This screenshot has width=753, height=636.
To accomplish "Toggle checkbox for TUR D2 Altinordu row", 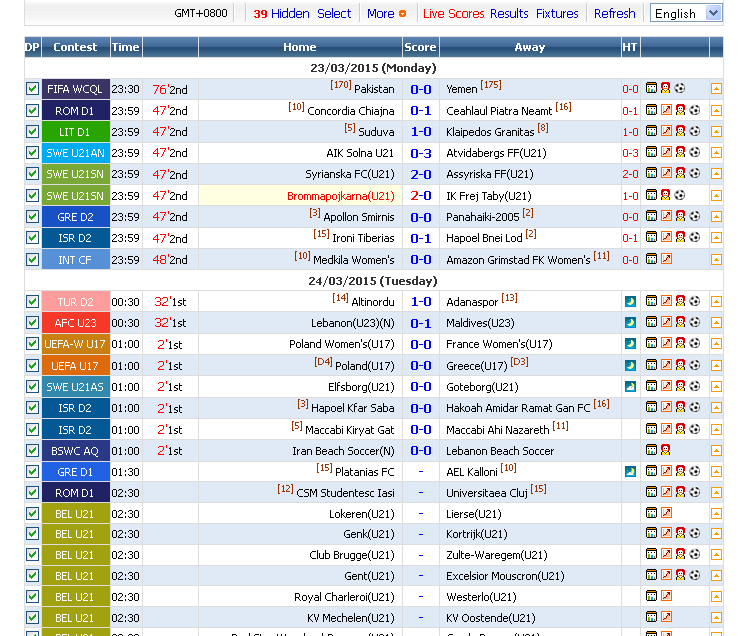I will [32, 302].
